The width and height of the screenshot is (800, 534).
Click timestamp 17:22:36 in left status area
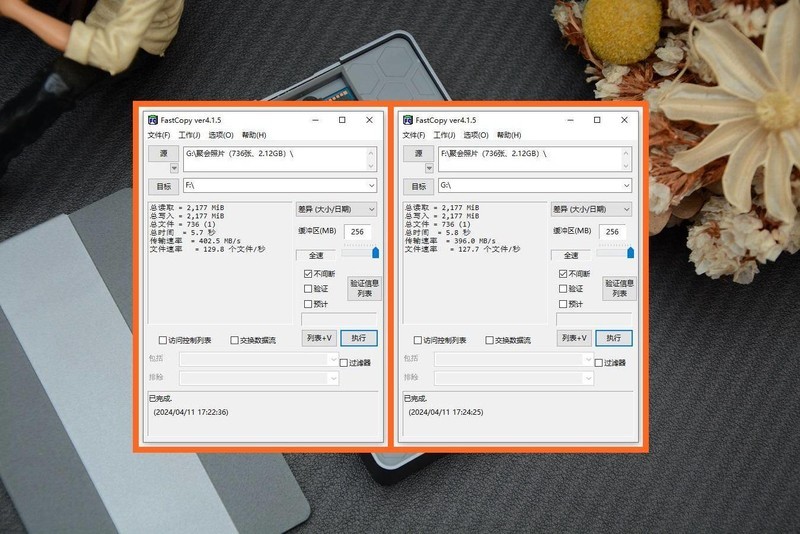[191, 412]
